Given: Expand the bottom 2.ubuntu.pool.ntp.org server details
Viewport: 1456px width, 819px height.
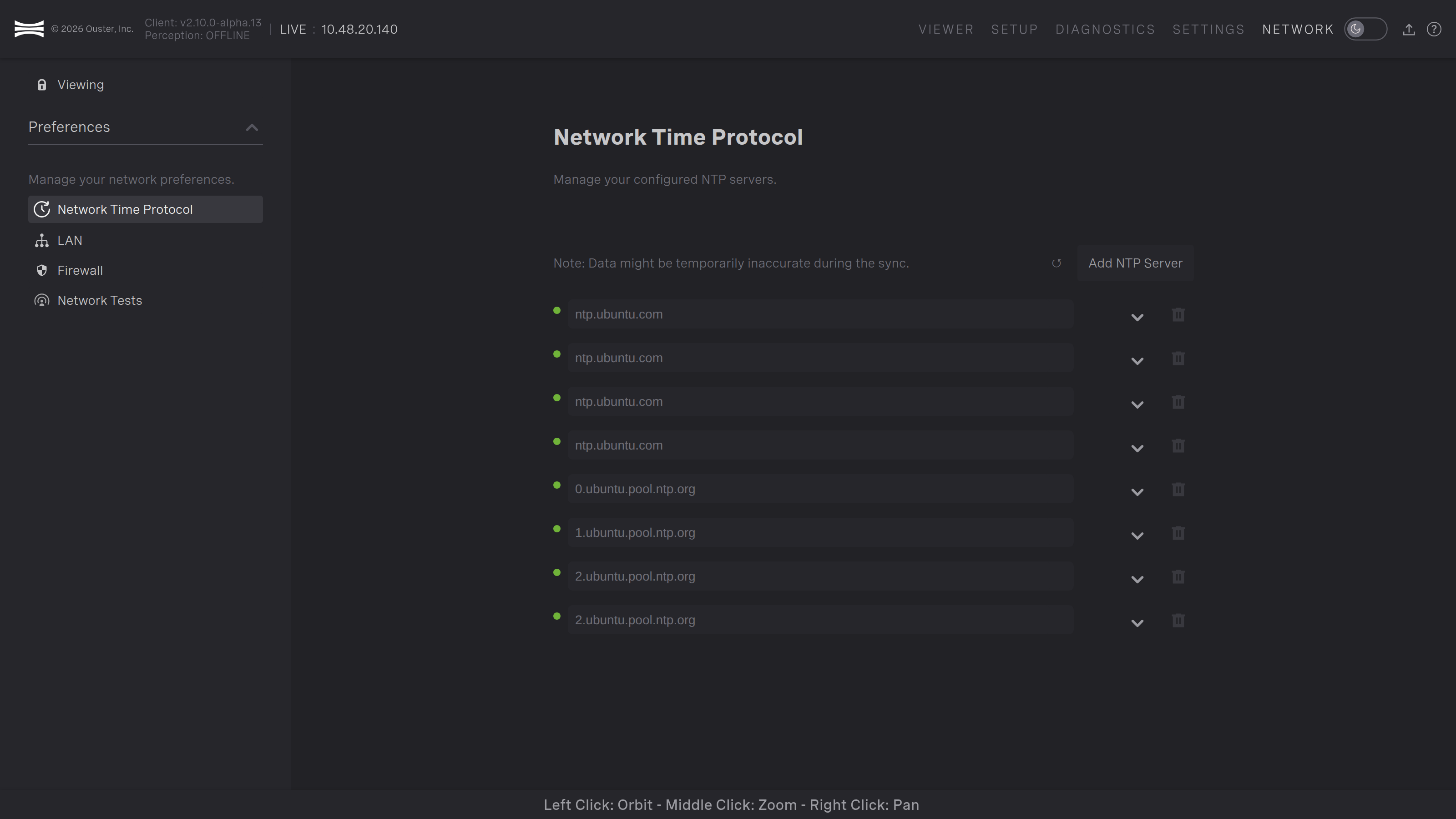Looking at the screenshot, I should tap(1137, 623).
